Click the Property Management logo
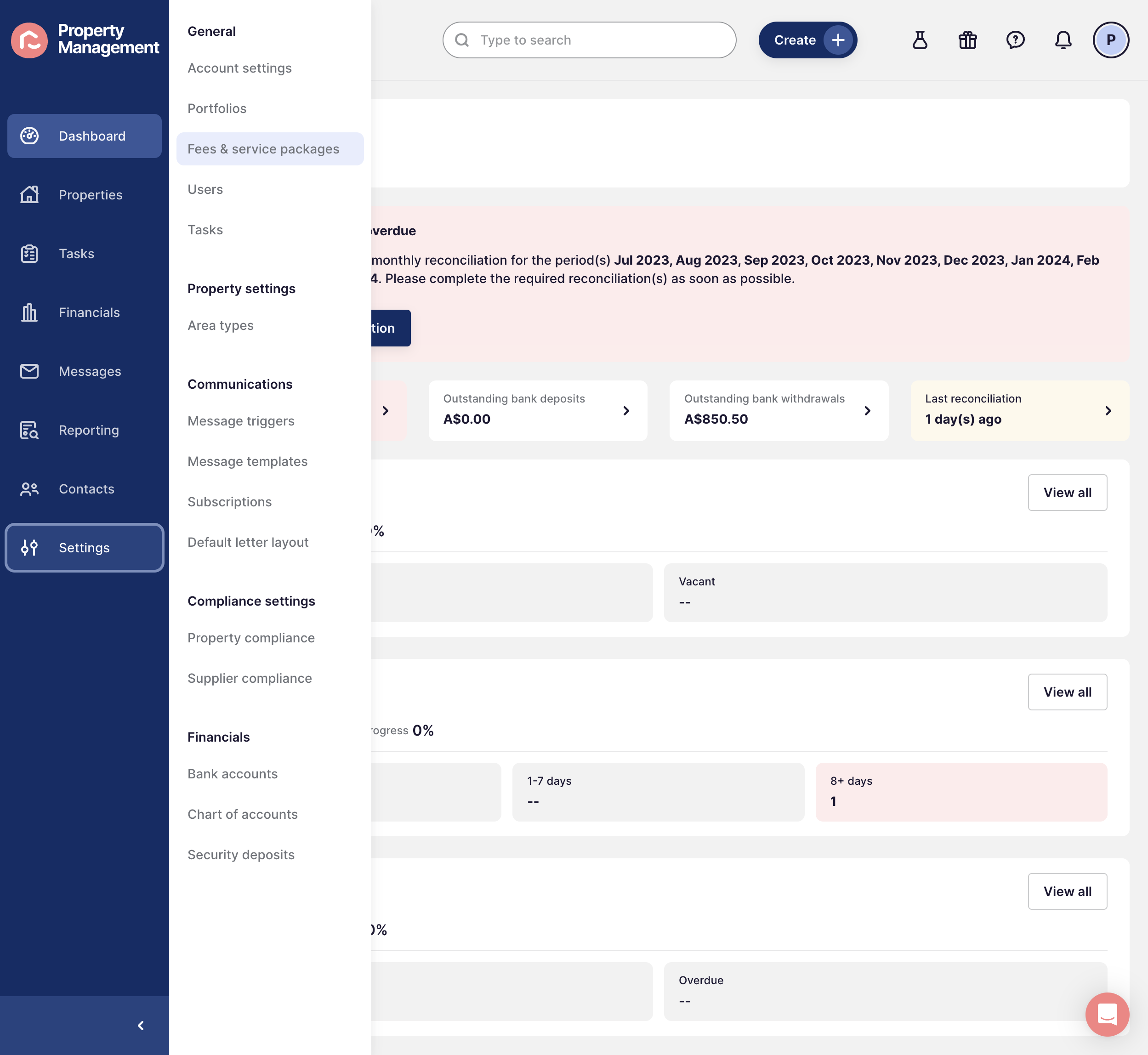Image resolution: width=1148 pixels, height=1055 pixels. (85, 40)
